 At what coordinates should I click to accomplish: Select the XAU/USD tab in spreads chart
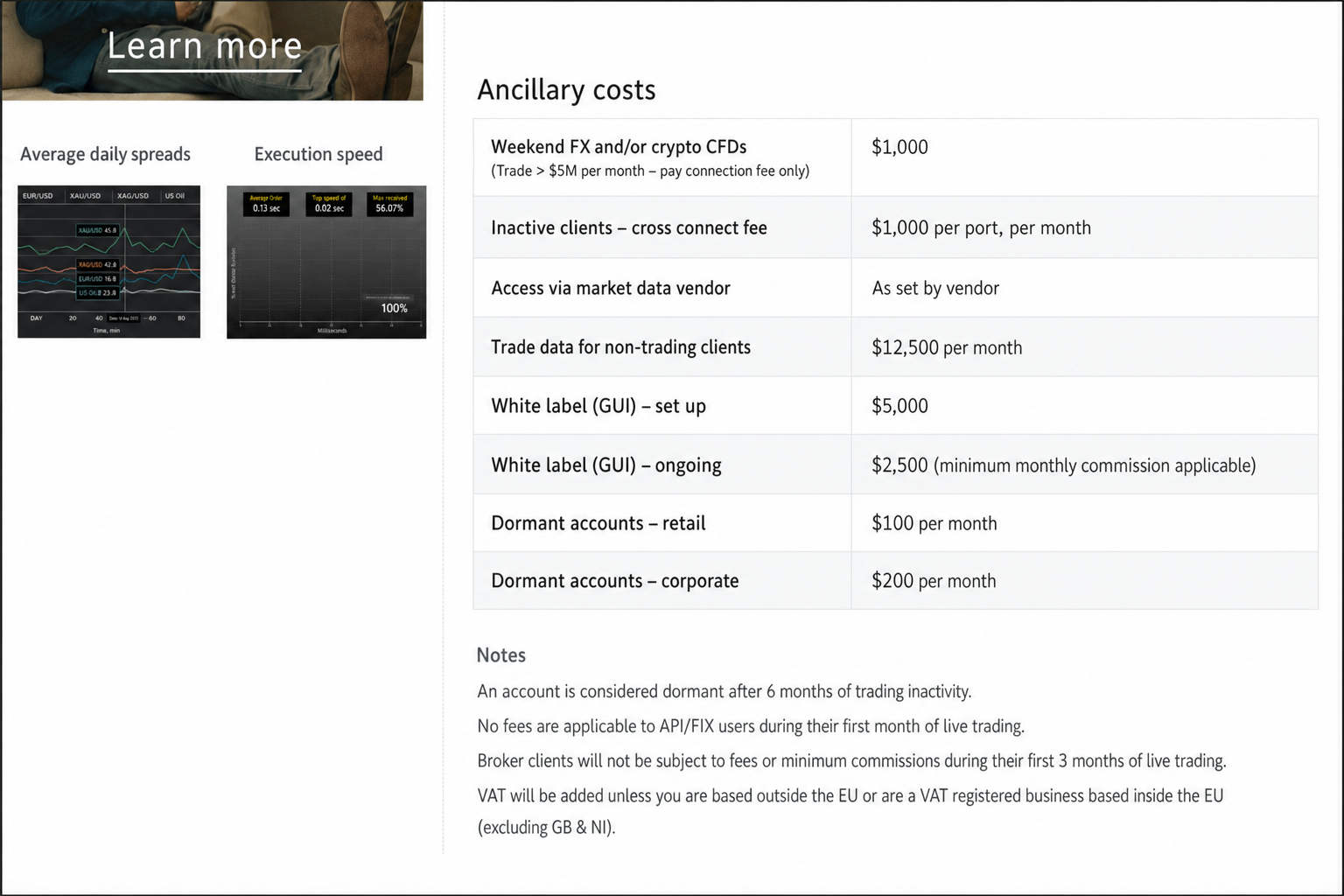[85, 196]
